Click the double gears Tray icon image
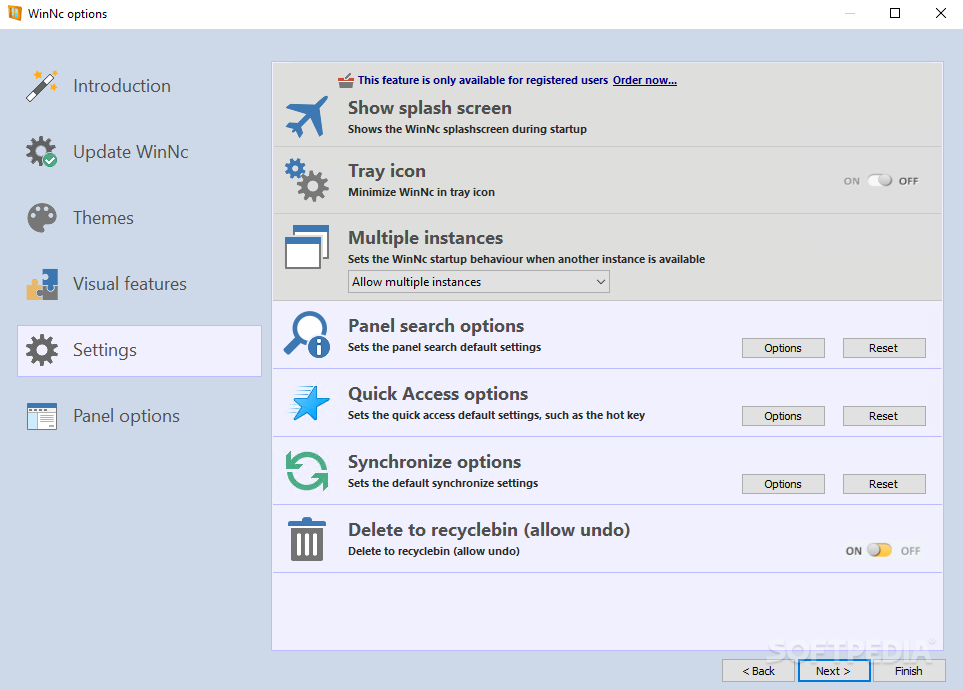Screen dimensions: 963x690 [306, 180]
